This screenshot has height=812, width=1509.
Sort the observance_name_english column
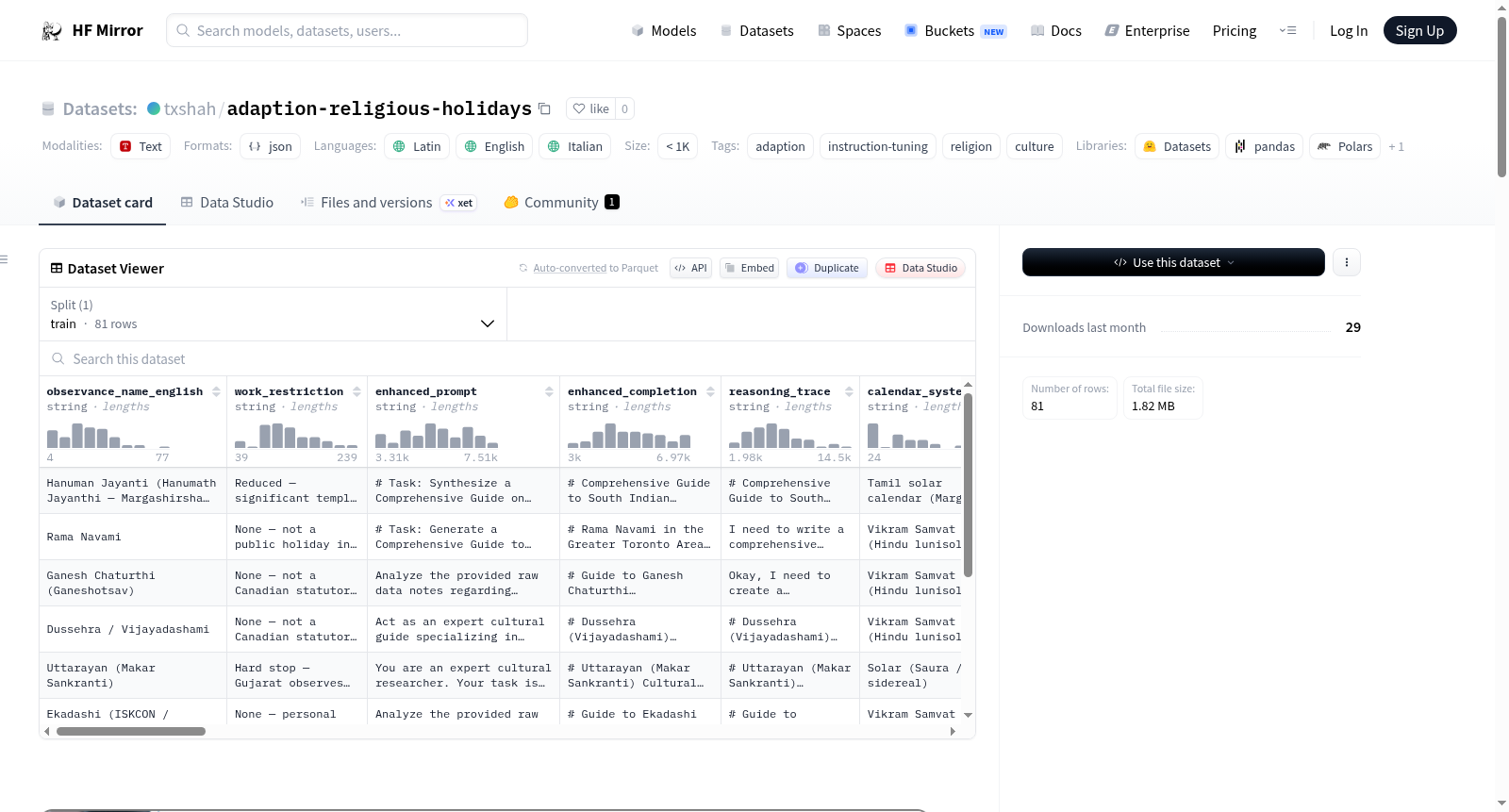216,391
